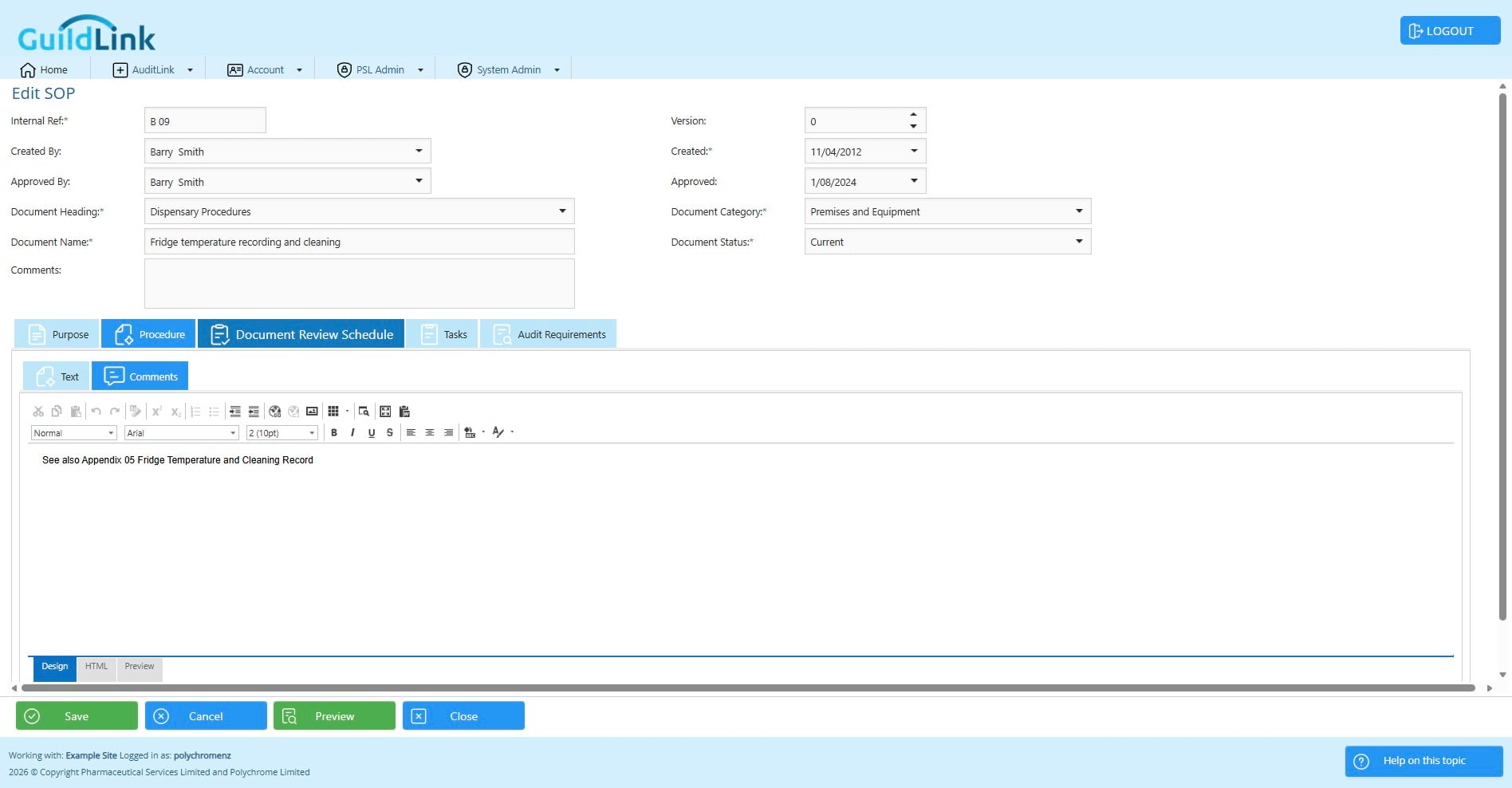The width and height of the screenshot is (1512, 788).
Task: Select the Document Review Schedule tab
Action: [x=301, y=334]
